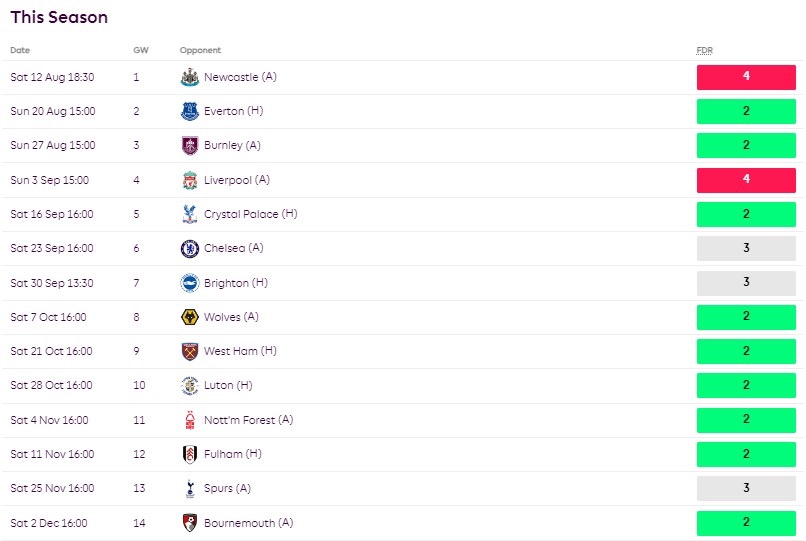Click the GW column header
806x541 pixels.
point(140,50)
